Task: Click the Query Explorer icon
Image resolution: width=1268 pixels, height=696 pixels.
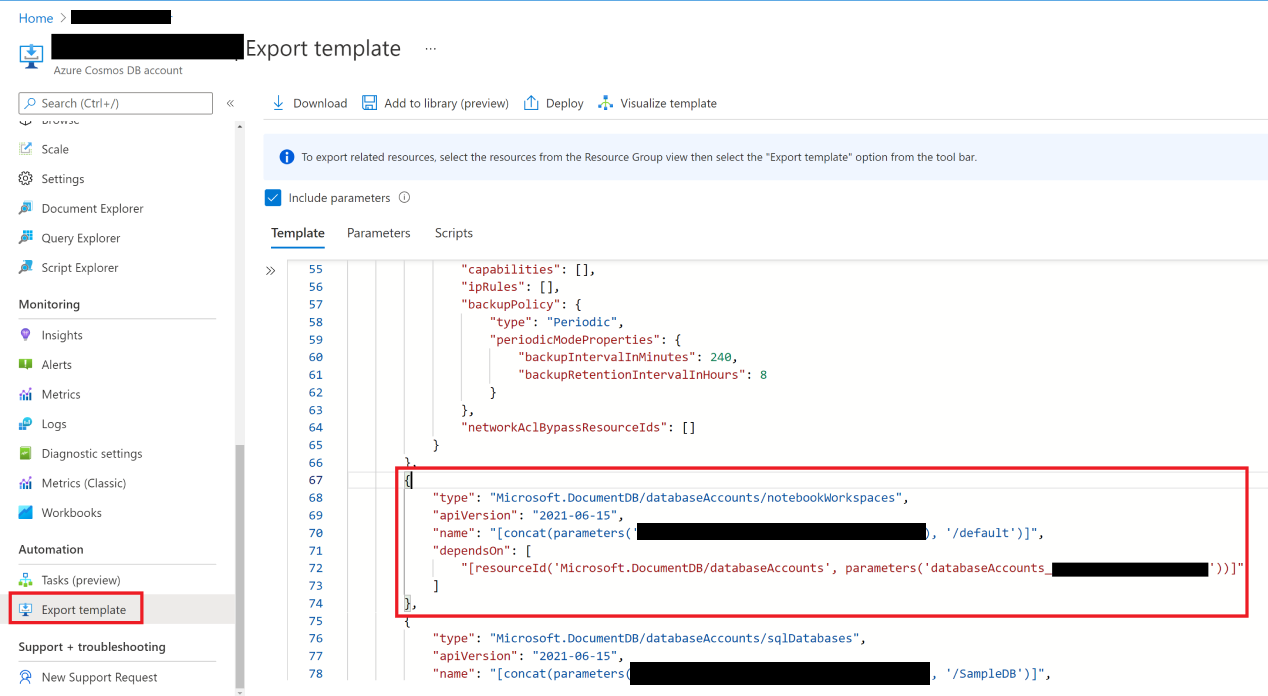Action: point(26,238)
